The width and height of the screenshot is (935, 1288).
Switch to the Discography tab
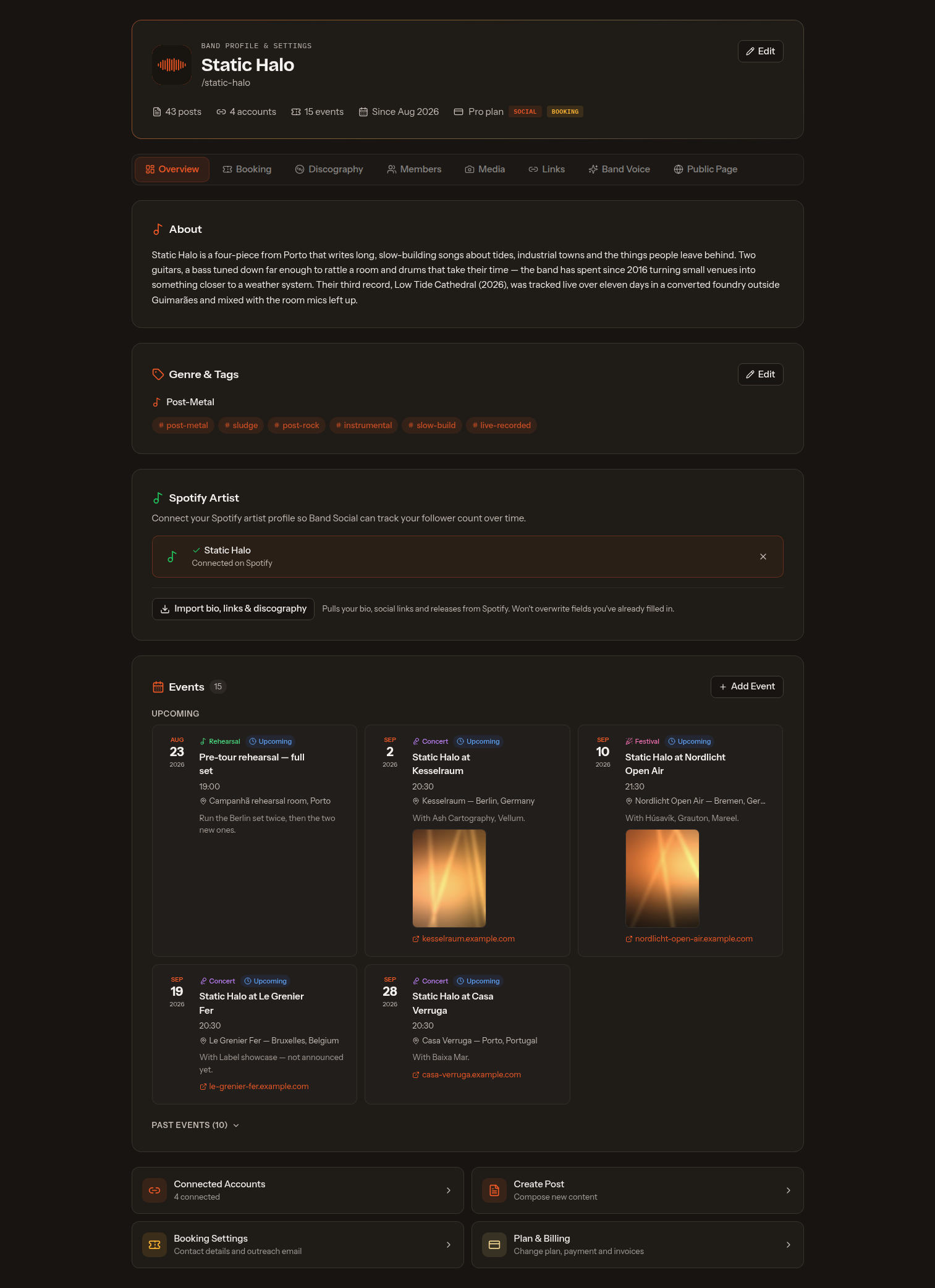[329, 169]
